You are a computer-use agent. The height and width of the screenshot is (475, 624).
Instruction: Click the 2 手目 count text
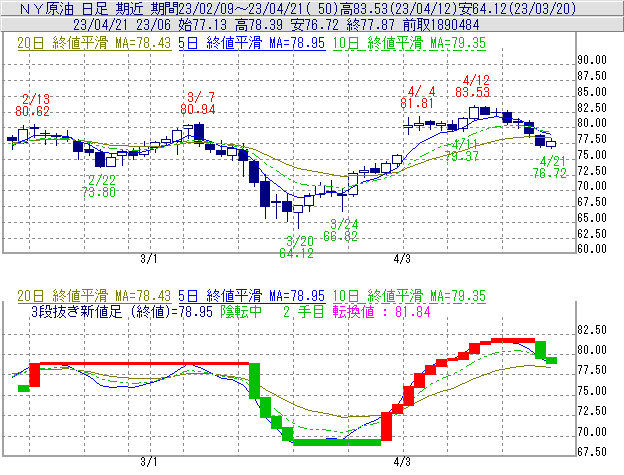[x=304, y=311]
